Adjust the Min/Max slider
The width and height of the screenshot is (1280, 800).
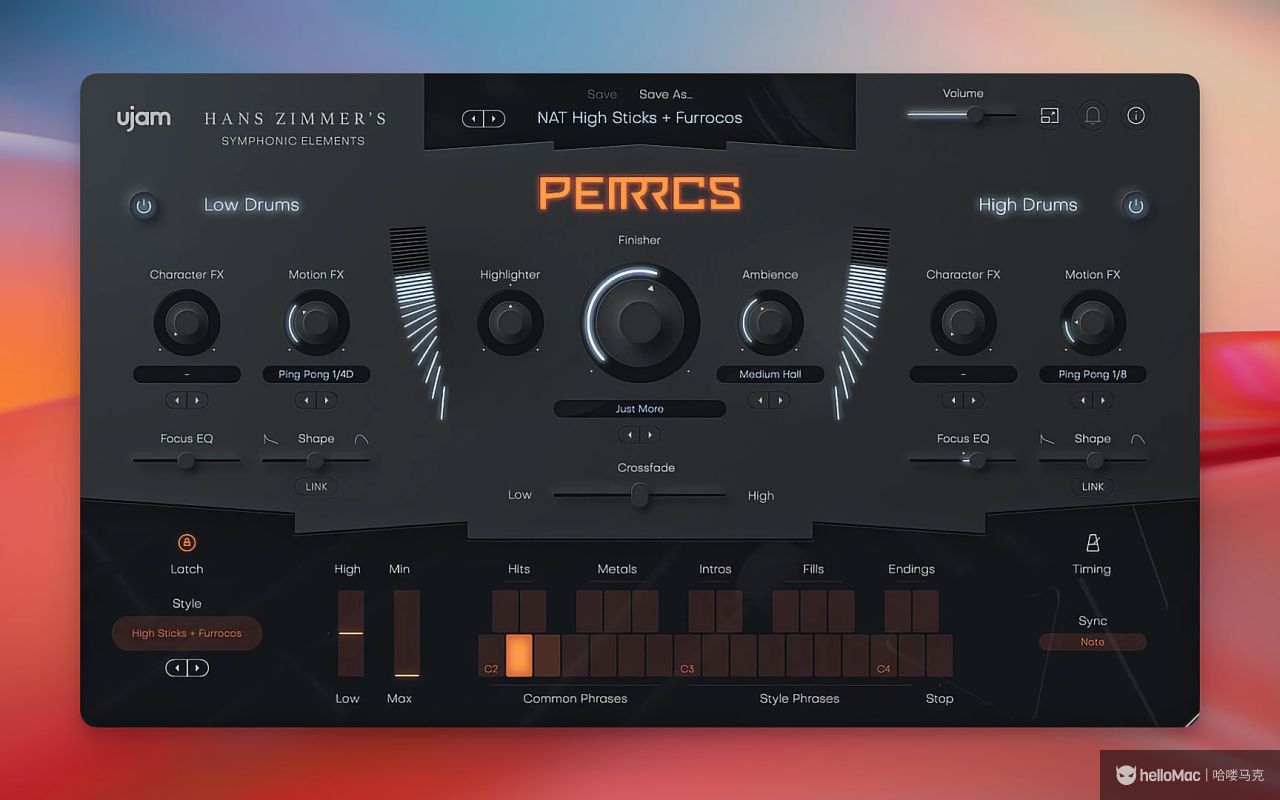click(407, 633)
